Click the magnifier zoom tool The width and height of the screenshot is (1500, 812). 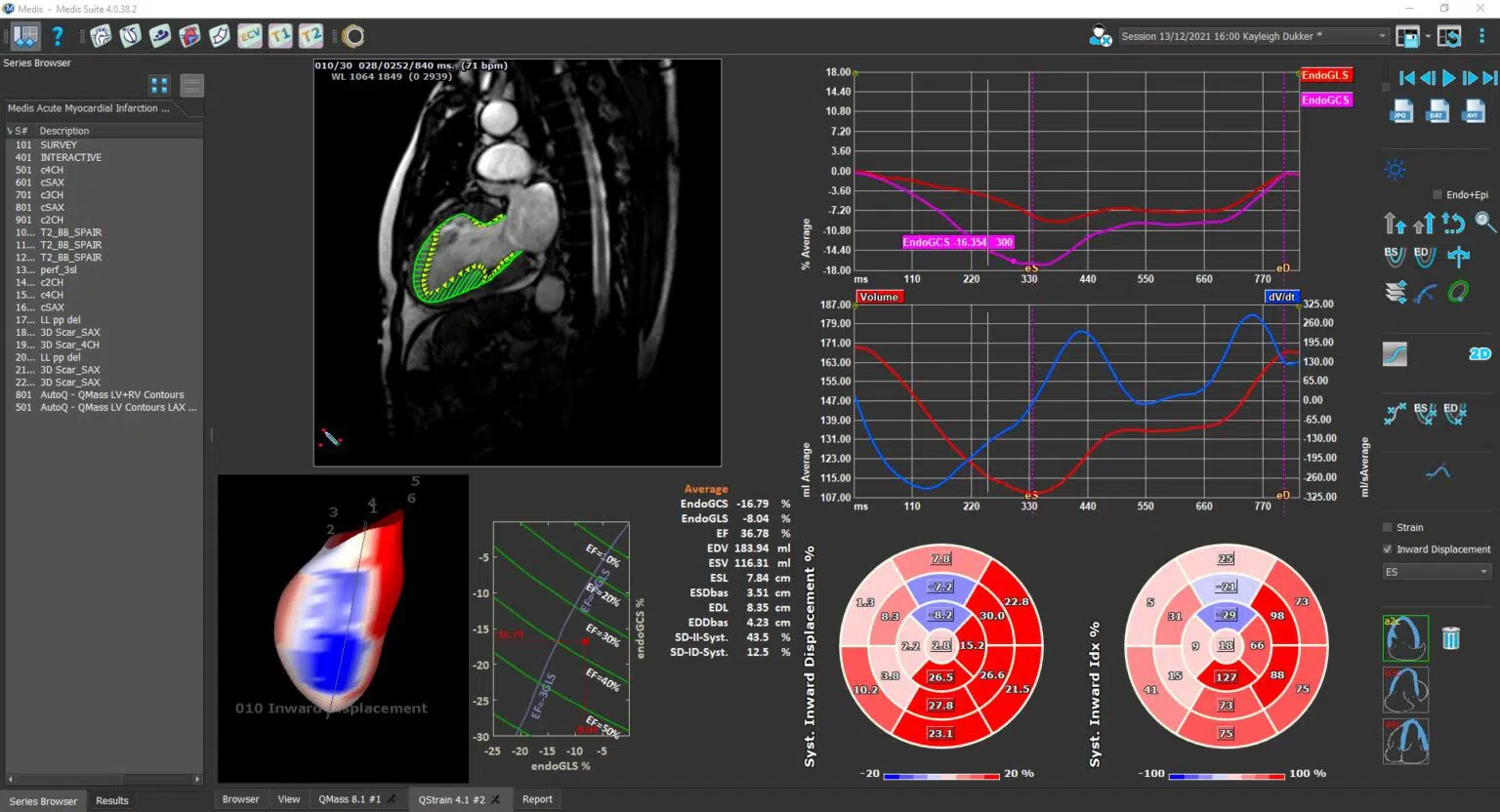pyautogui.click(x=1485, y=223)
